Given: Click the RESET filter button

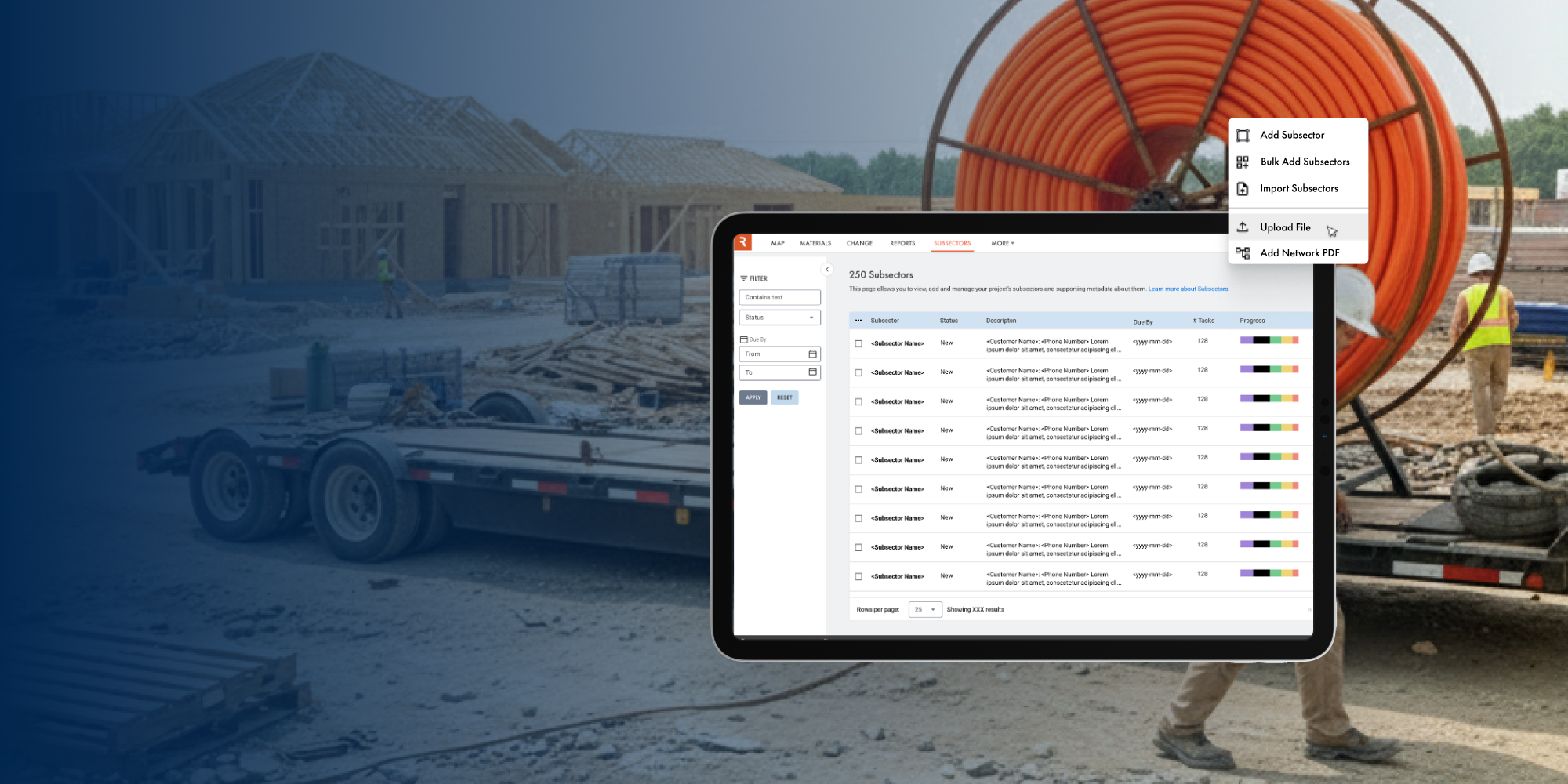Looking at the screenshot, I should coord(784,397).
